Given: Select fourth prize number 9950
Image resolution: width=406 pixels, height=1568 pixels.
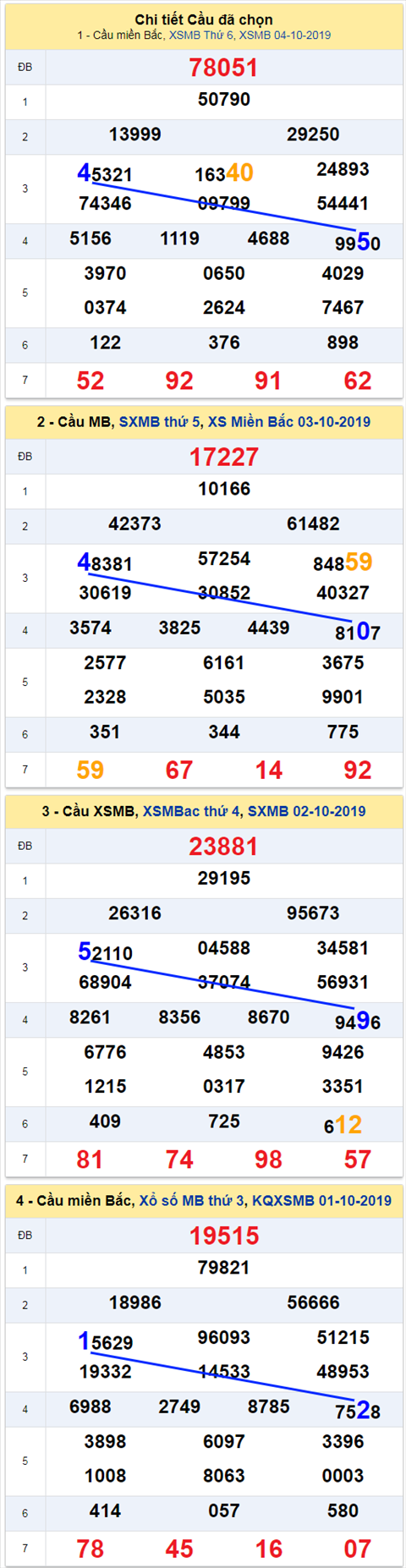Looking at the screenshot, I should tap(358, 243).
